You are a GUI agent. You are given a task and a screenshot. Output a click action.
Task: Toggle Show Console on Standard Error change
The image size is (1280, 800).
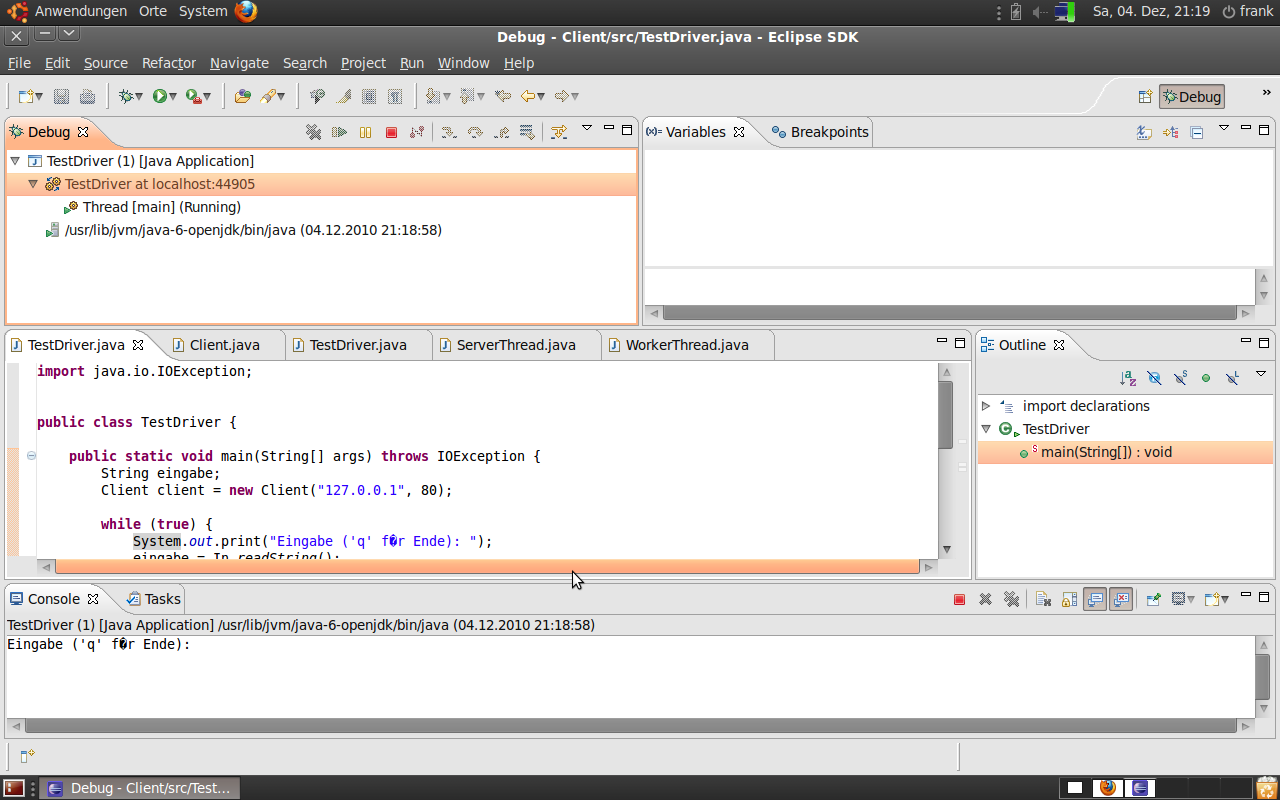[x=1121, y=599]
